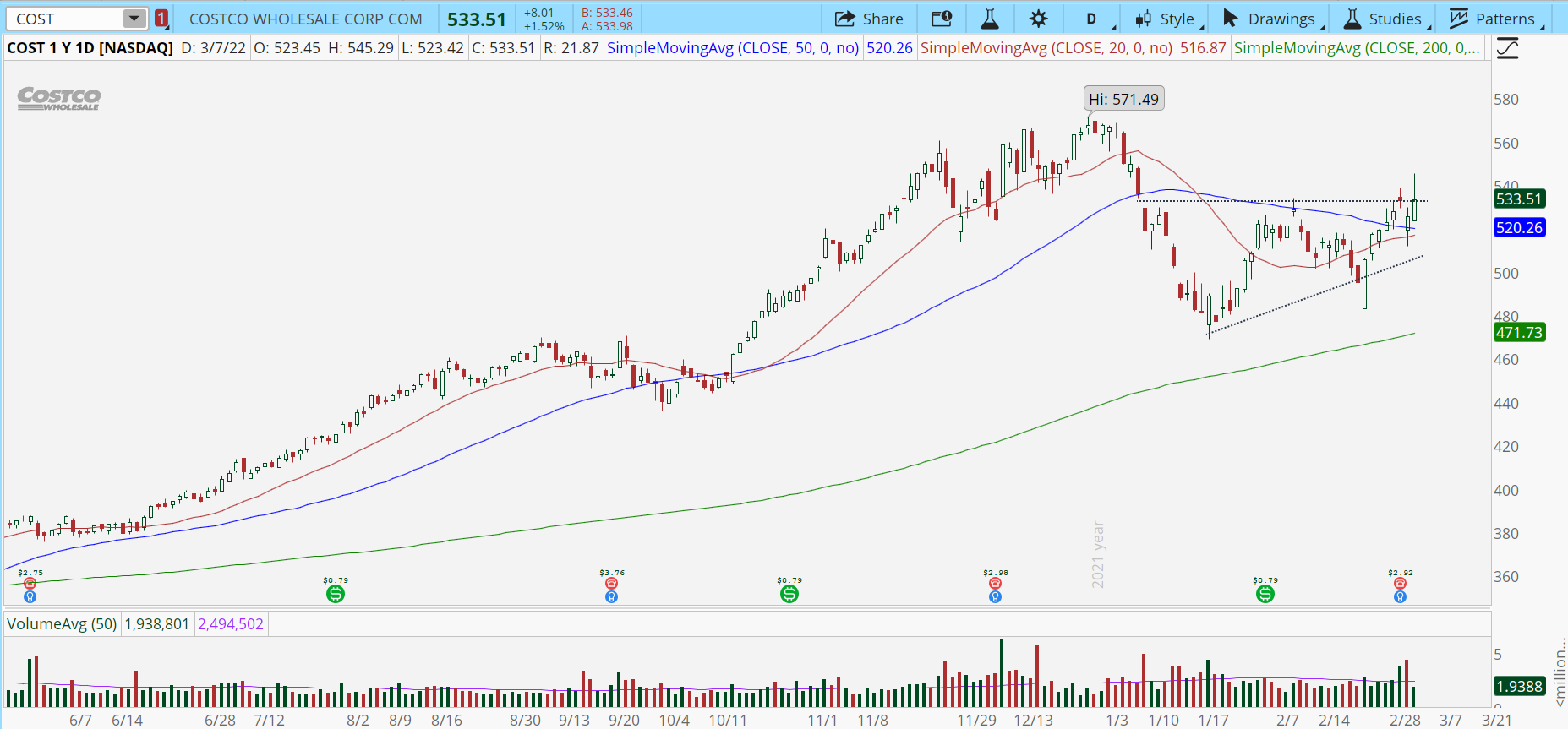Click the green dividend icon above 2/7 date
The height and width of the screenshot is (729, 1568).
[x=1265, y=594]
